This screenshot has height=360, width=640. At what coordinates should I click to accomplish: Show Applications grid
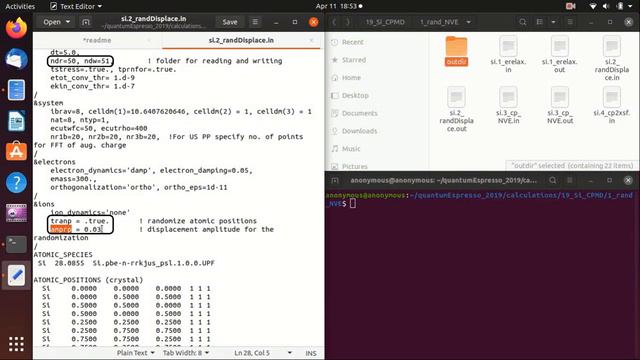[16, 344]
